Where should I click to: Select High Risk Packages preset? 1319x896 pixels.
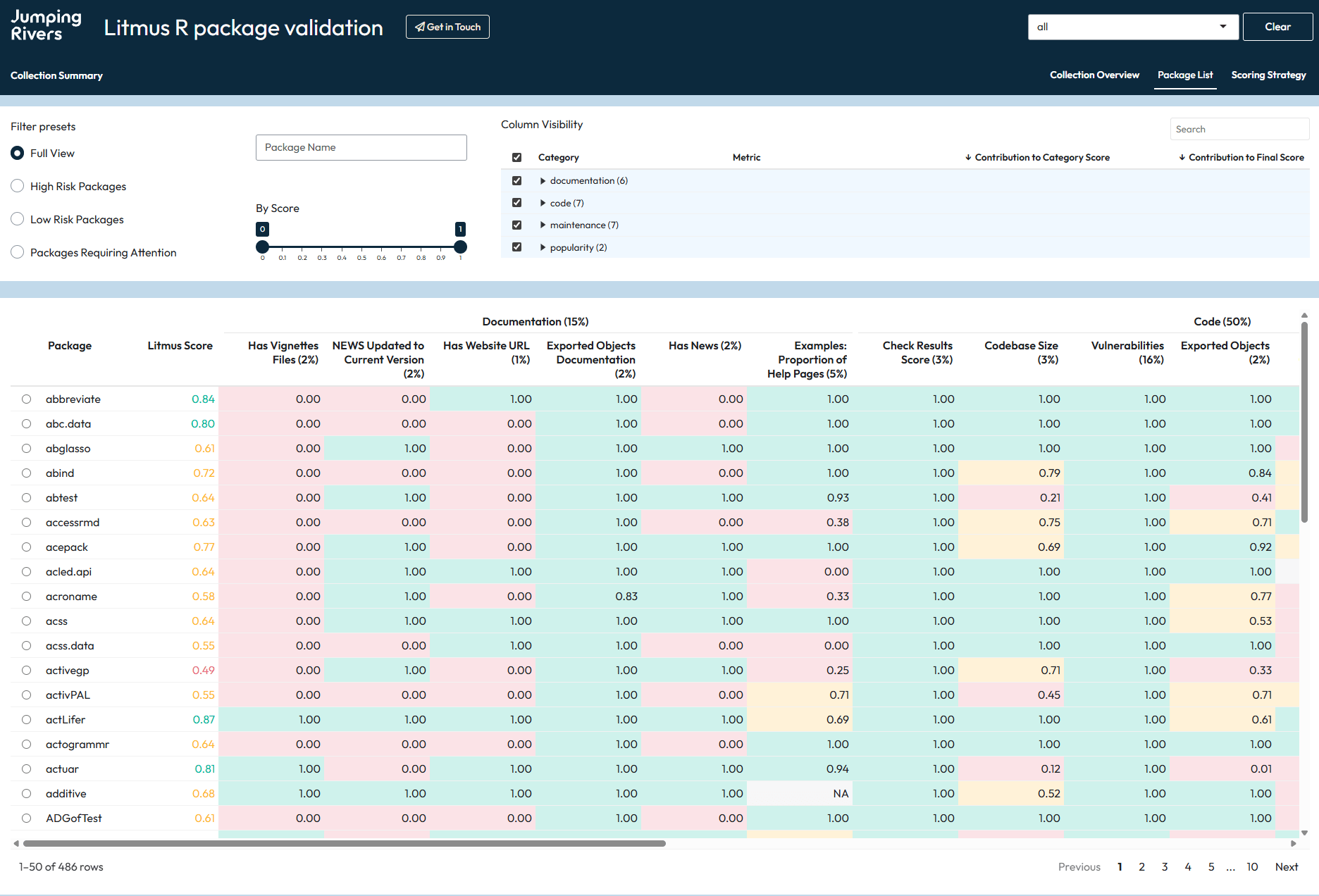click(x=18, y=186)
